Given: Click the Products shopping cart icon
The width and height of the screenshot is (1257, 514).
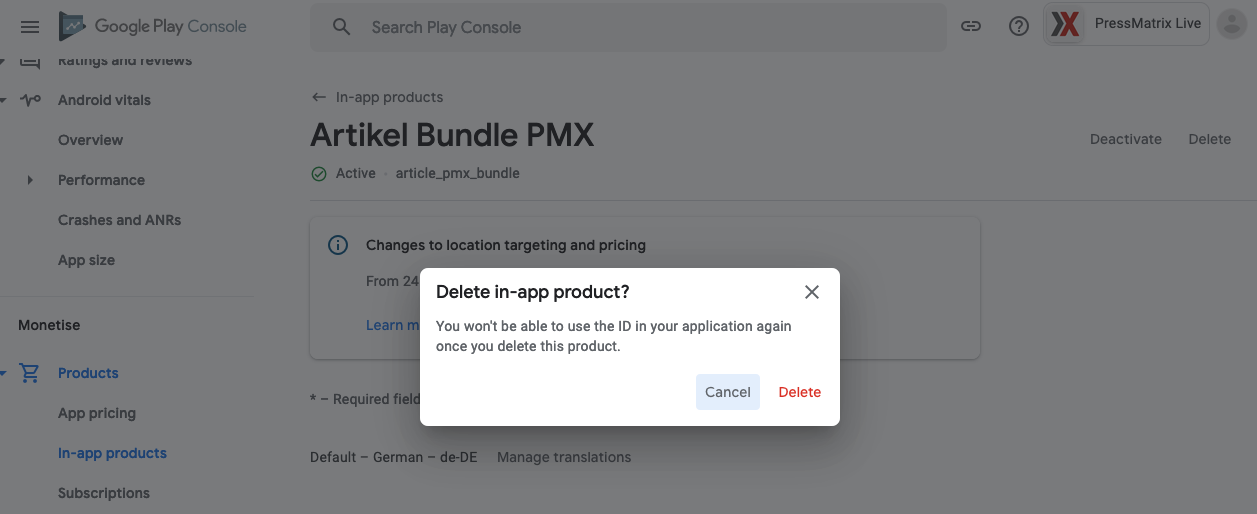Looking at the screenshot, I should (30, 373).
